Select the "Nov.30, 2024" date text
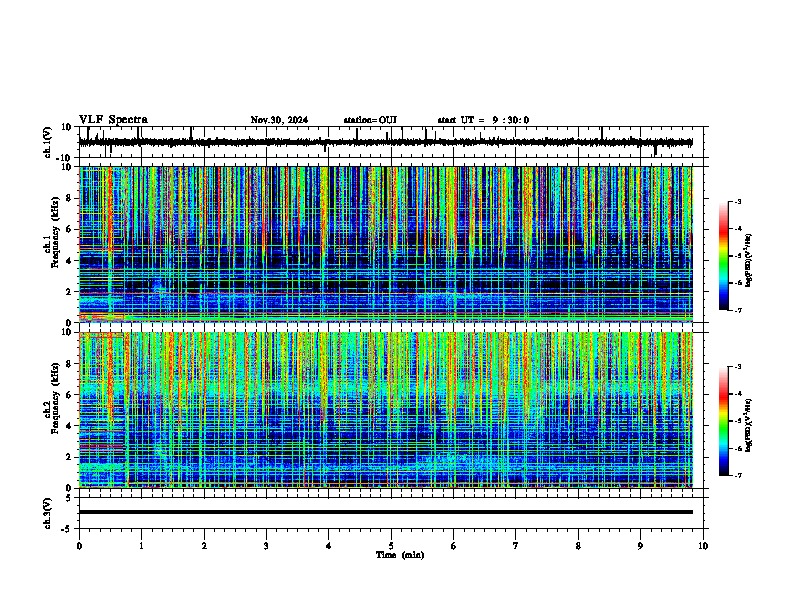This screenshot has width=792, height=612. 279,120
